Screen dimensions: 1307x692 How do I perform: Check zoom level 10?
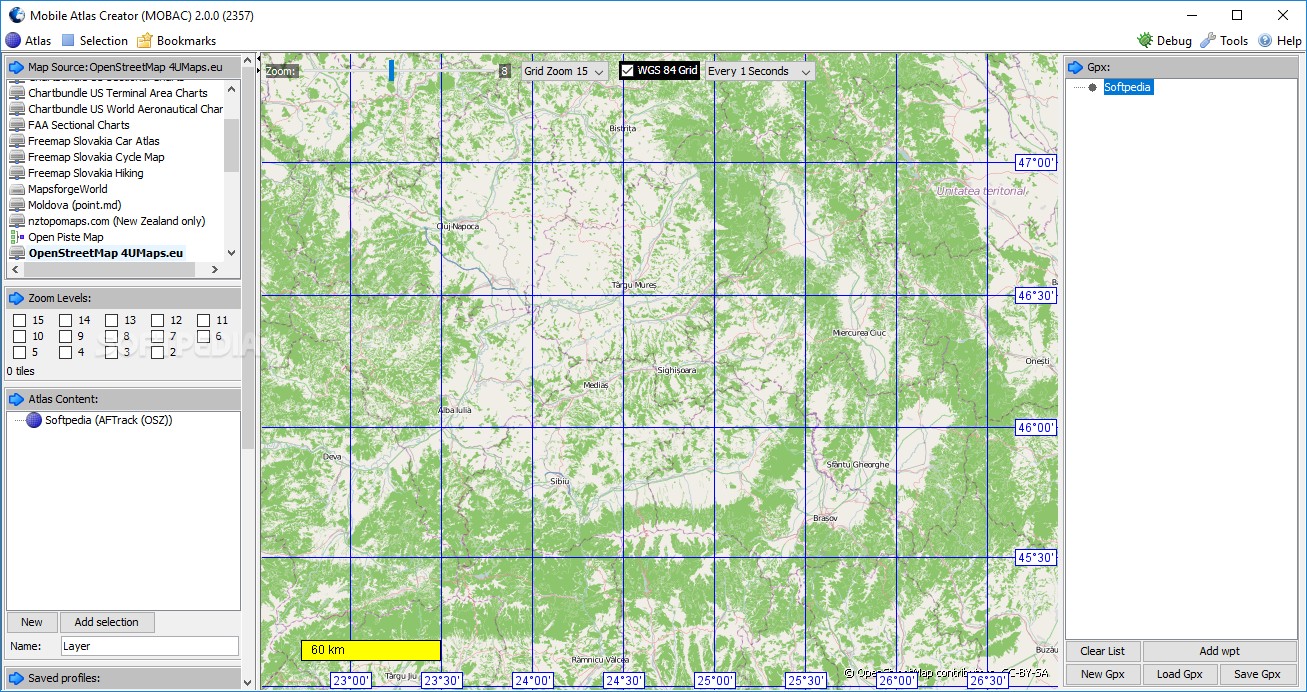click(x=19, y=336)
